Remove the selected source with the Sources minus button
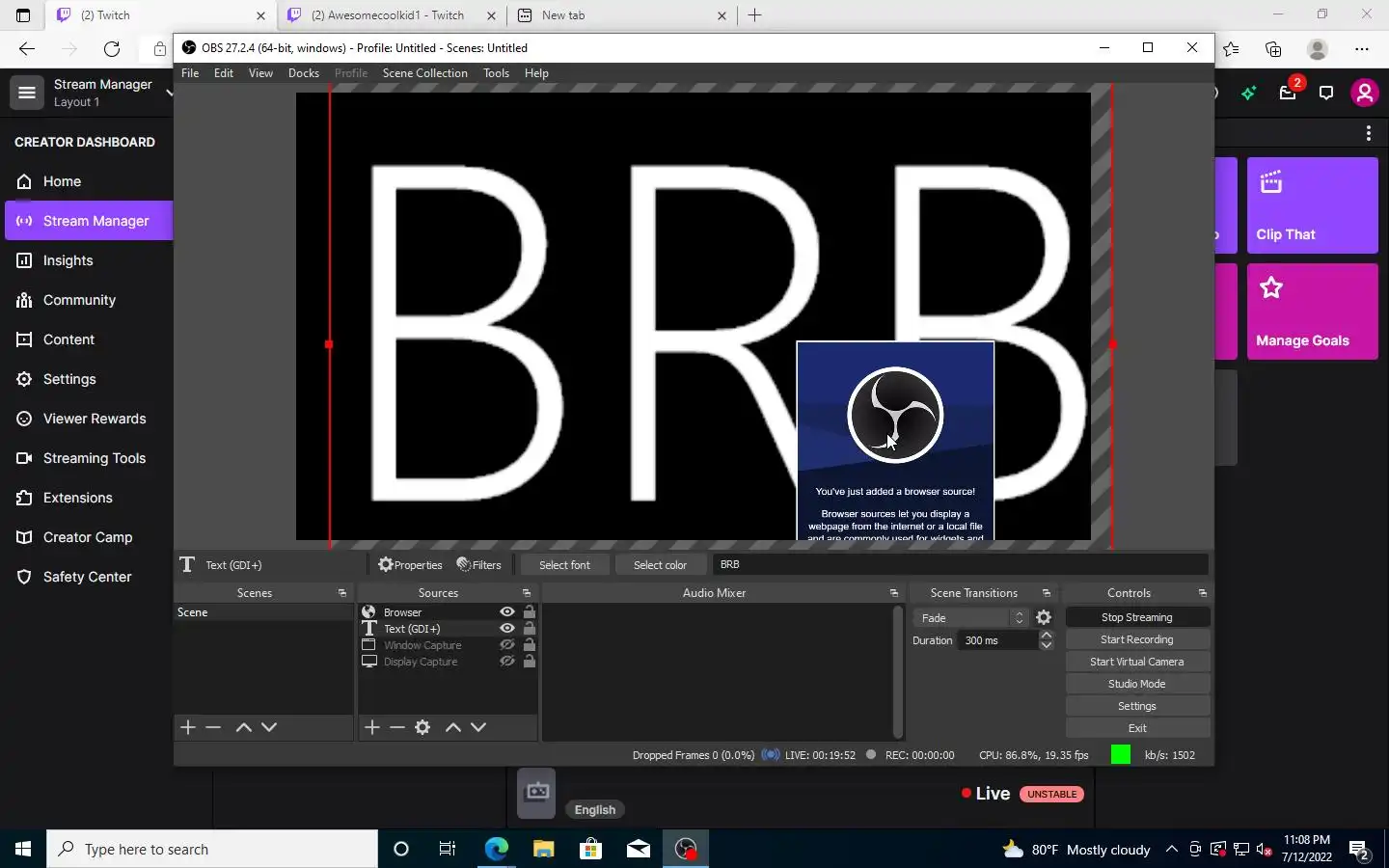The width and height of the screenshot is (1389, 868). 397,727
